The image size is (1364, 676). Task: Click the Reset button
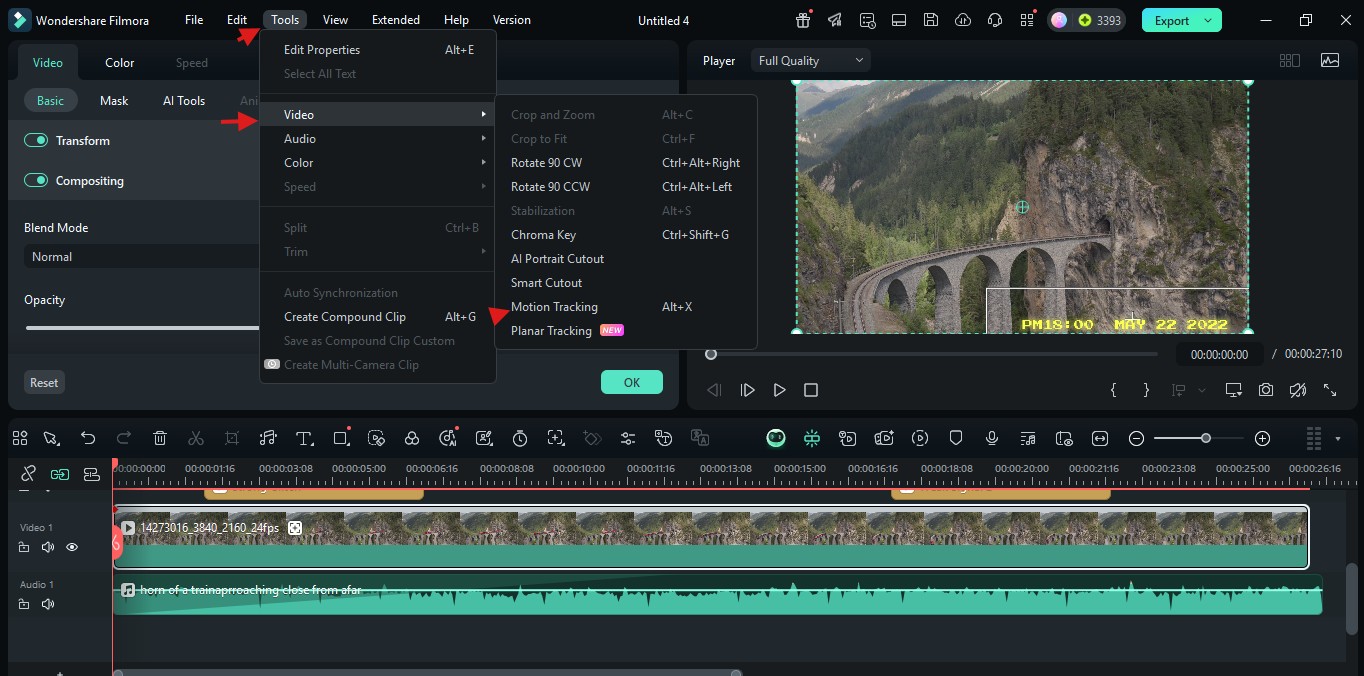click(x=44, y=382)
